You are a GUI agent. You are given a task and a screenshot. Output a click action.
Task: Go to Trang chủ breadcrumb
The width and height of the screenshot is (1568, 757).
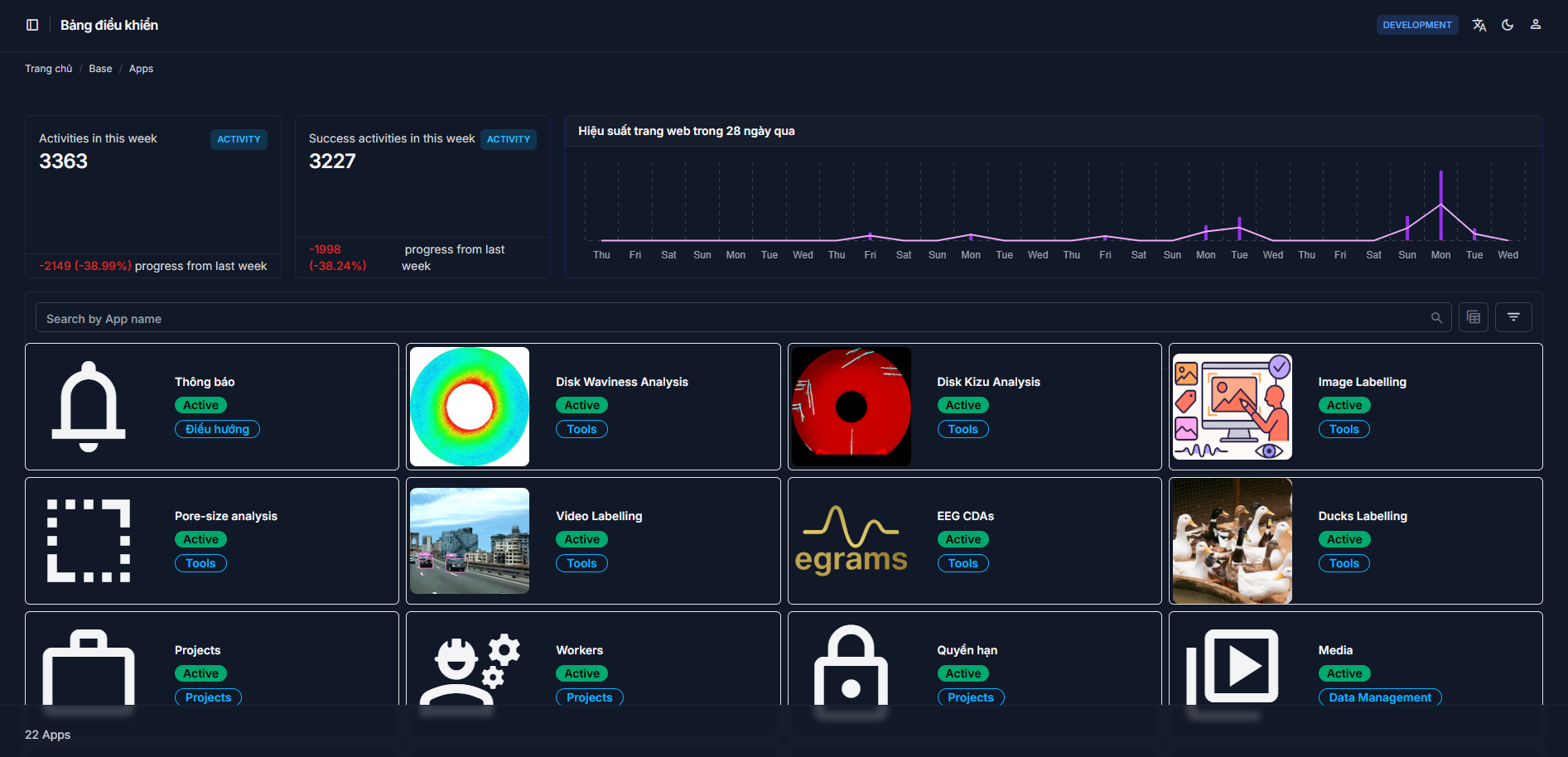click(x=48, y=69)
